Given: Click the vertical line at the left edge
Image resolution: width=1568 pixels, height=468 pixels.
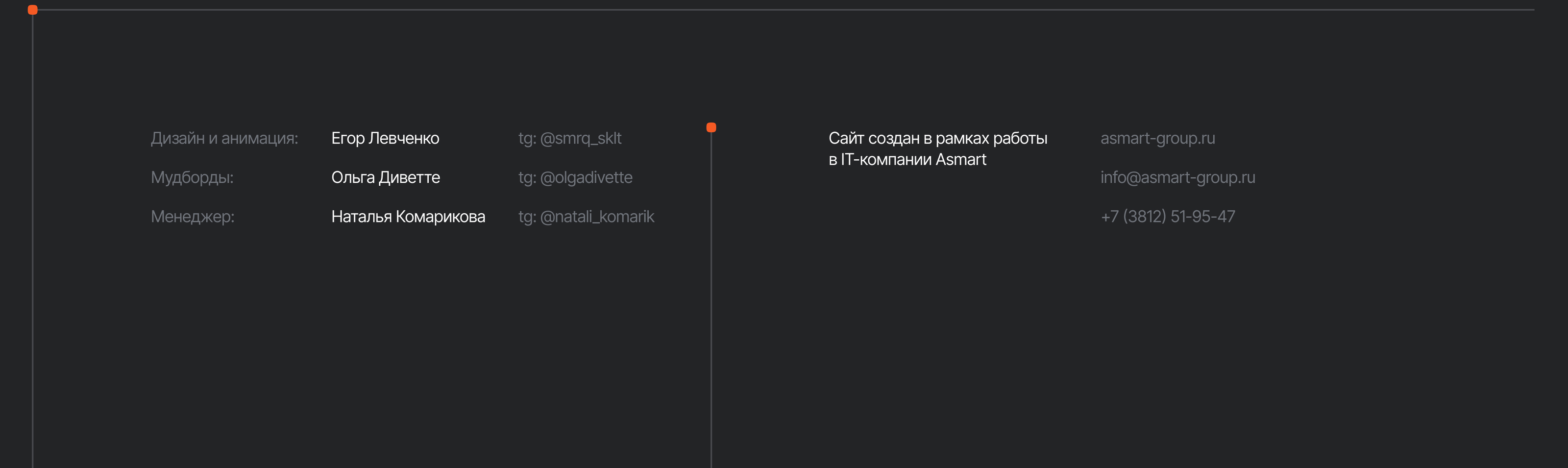Looking at the screenshot, I should click(x=33, y=244).
